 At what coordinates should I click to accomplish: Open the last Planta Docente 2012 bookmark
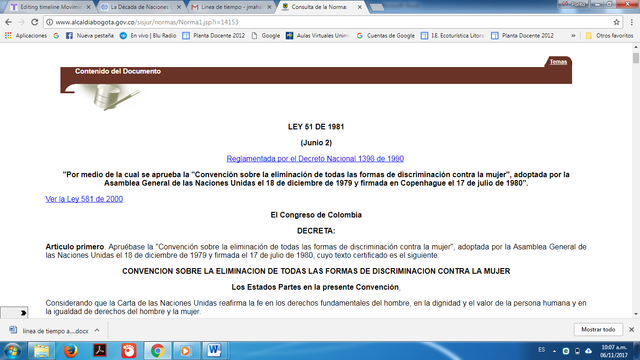pyautogui.click(x=522, y=36)
